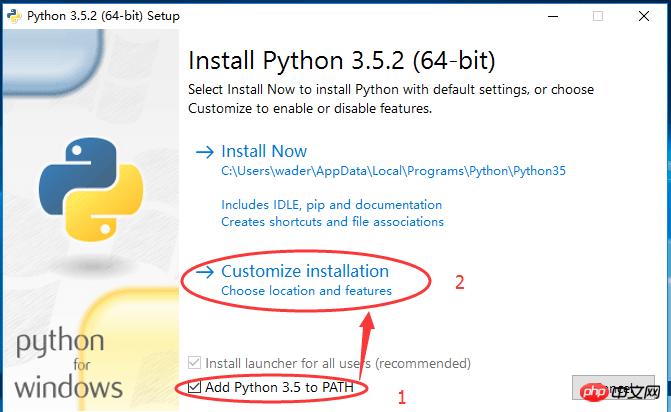
Task: Enable Add Python 3.5 to PATH checkbox
Action: click(x=194, y=387)
